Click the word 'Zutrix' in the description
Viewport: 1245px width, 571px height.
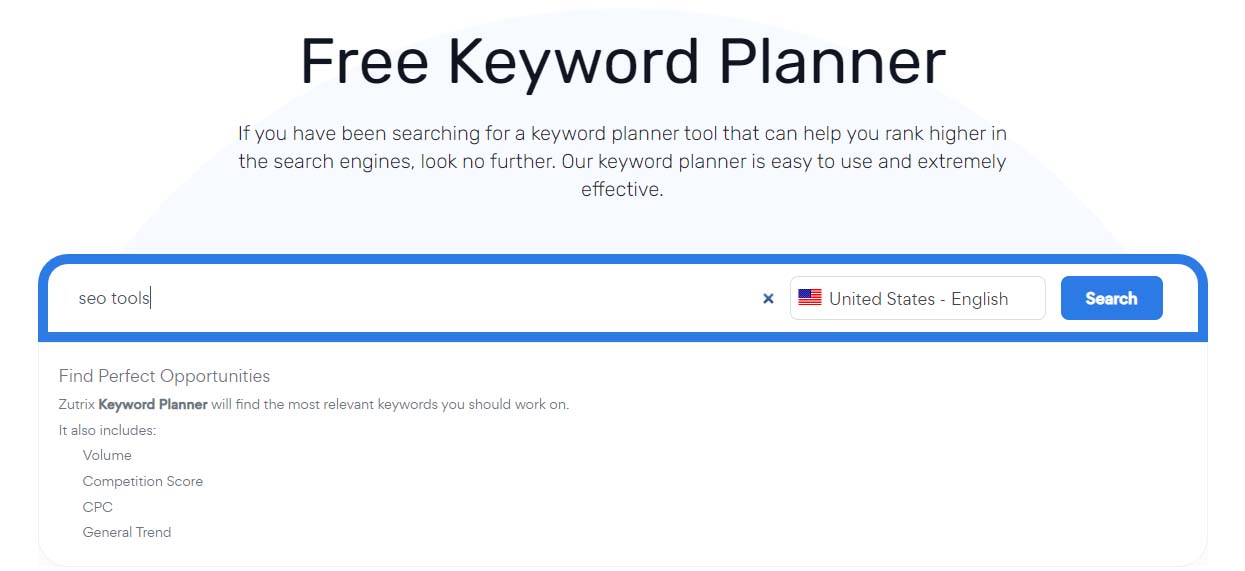point(76,405)
